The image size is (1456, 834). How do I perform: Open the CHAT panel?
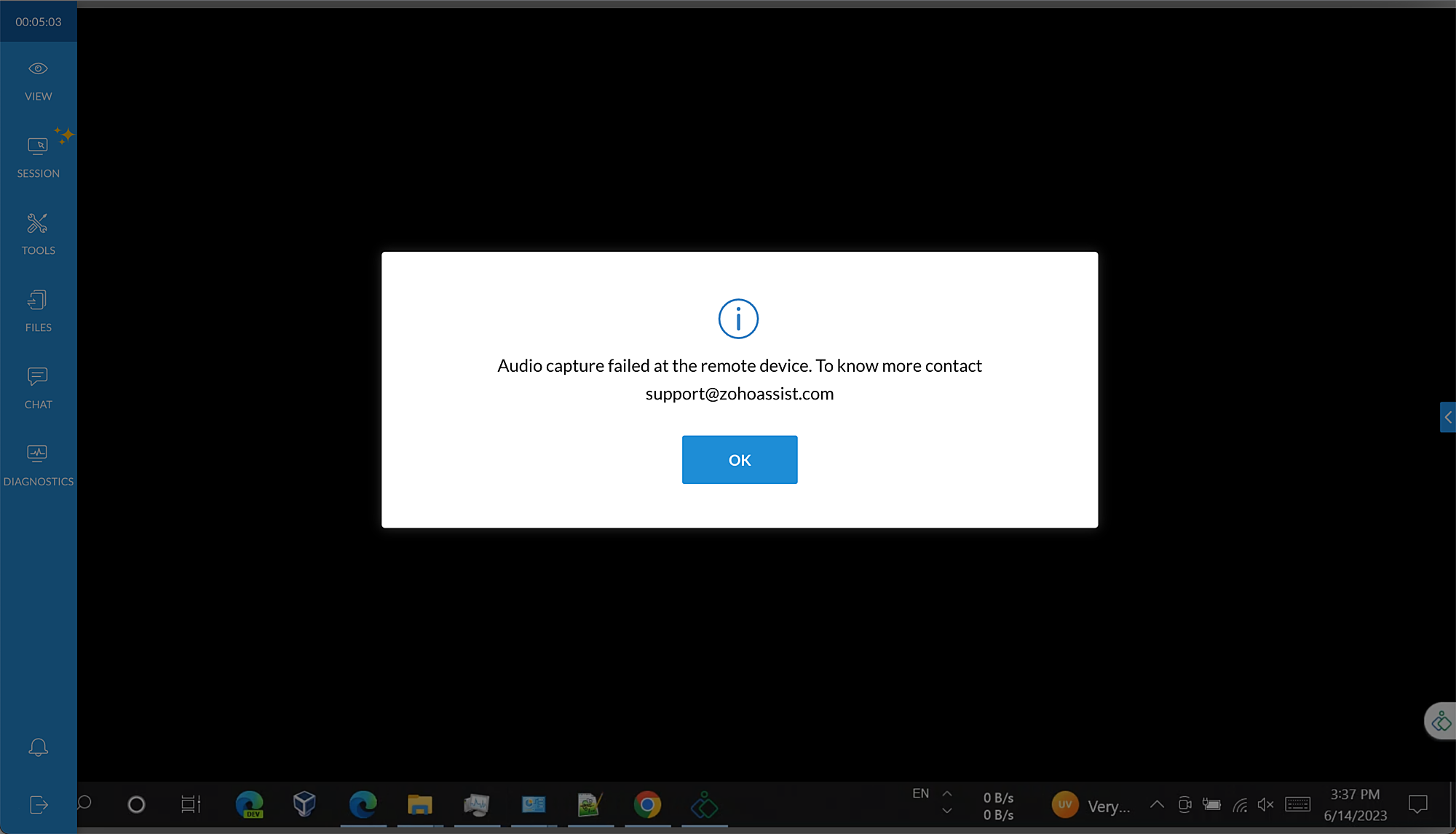click(x=38, y=389)
